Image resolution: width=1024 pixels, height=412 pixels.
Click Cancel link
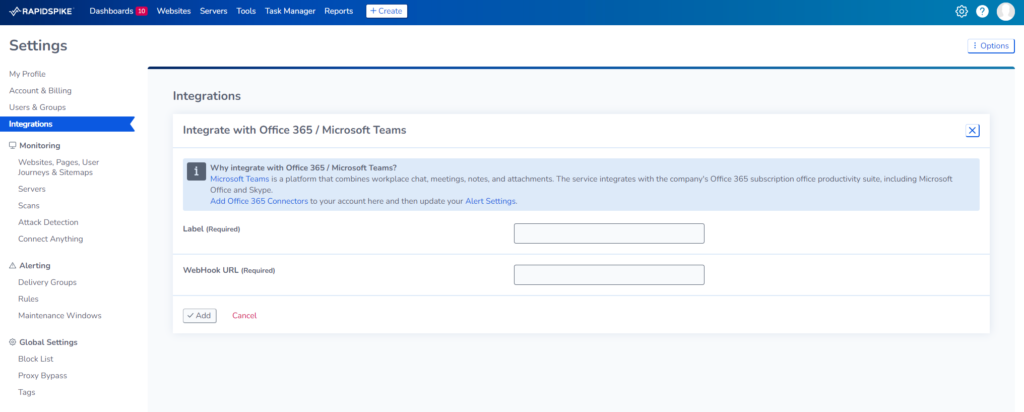click(x=244, y=315)
